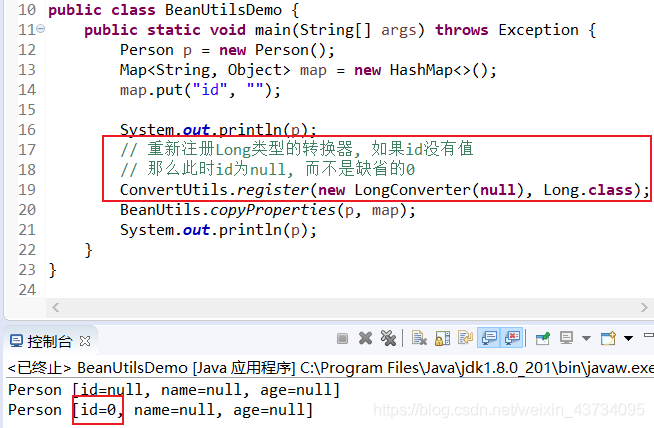654x428 pixels.
Task: Click the editor horizontal scrollbar right arrow
Action: click(x=644, y=308)
